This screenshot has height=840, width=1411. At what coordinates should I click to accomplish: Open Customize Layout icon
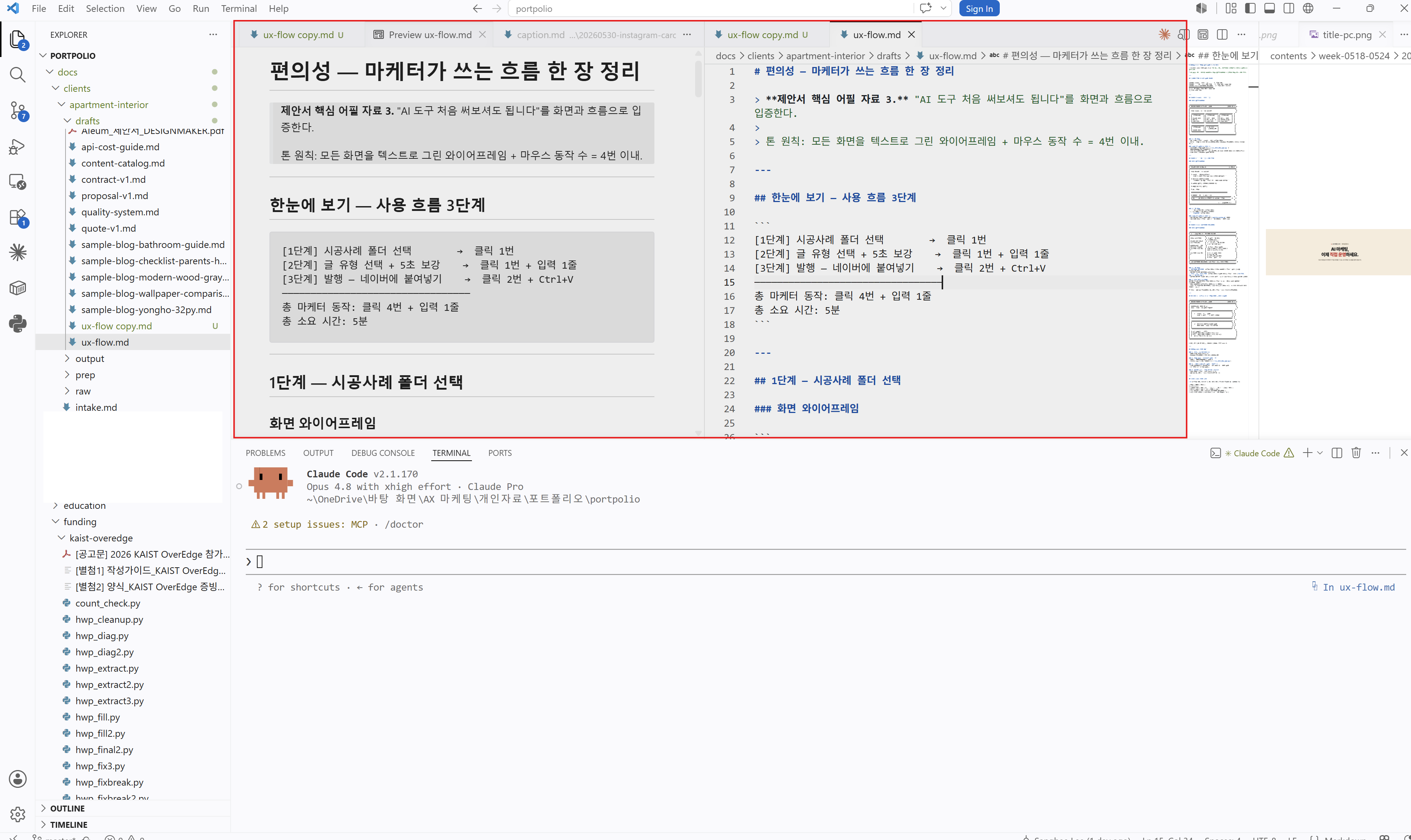click(1231, 9)
